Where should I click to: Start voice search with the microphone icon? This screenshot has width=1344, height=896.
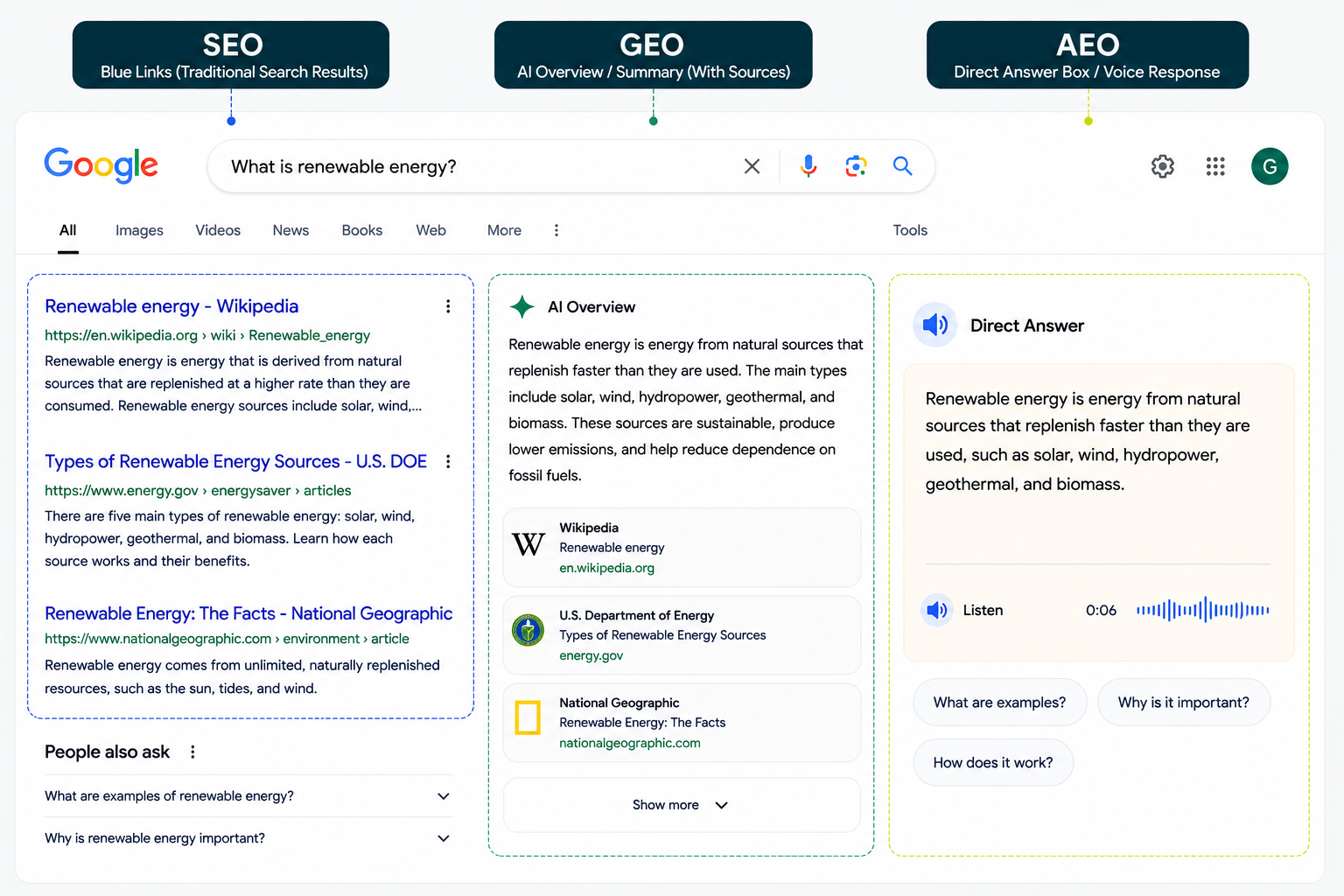pyautogui.click(x=808, y=165)
